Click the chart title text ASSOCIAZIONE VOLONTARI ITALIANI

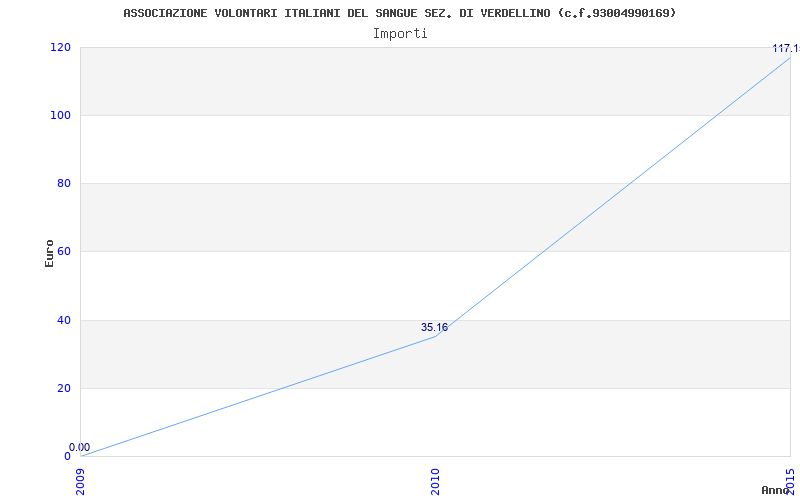coord(234,13)
